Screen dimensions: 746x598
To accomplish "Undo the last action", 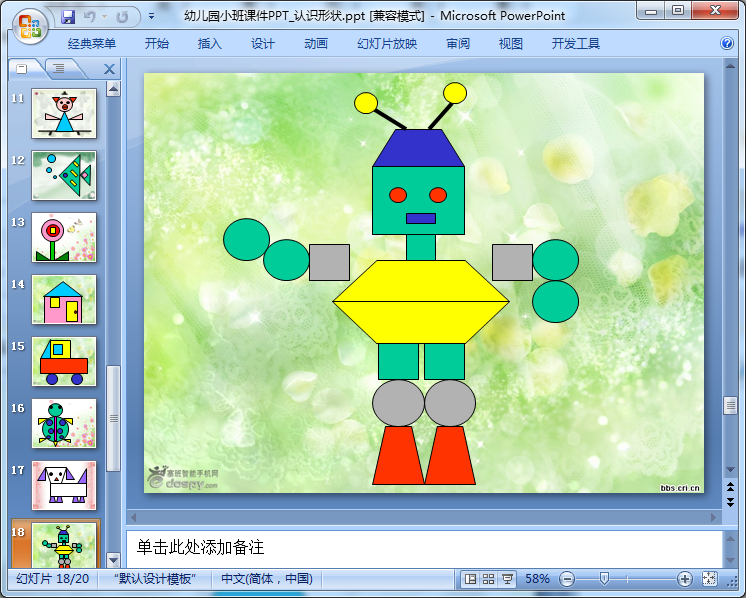I will pyautogui.click(x=89, y=17).
